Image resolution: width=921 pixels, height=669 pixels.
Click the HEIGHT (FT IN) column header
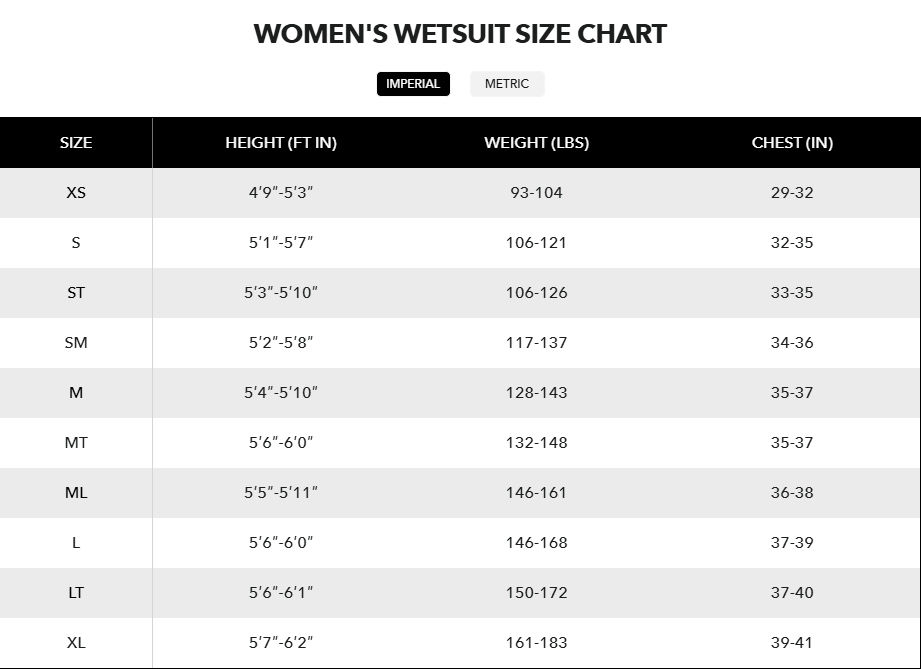(x=283, y=142)
